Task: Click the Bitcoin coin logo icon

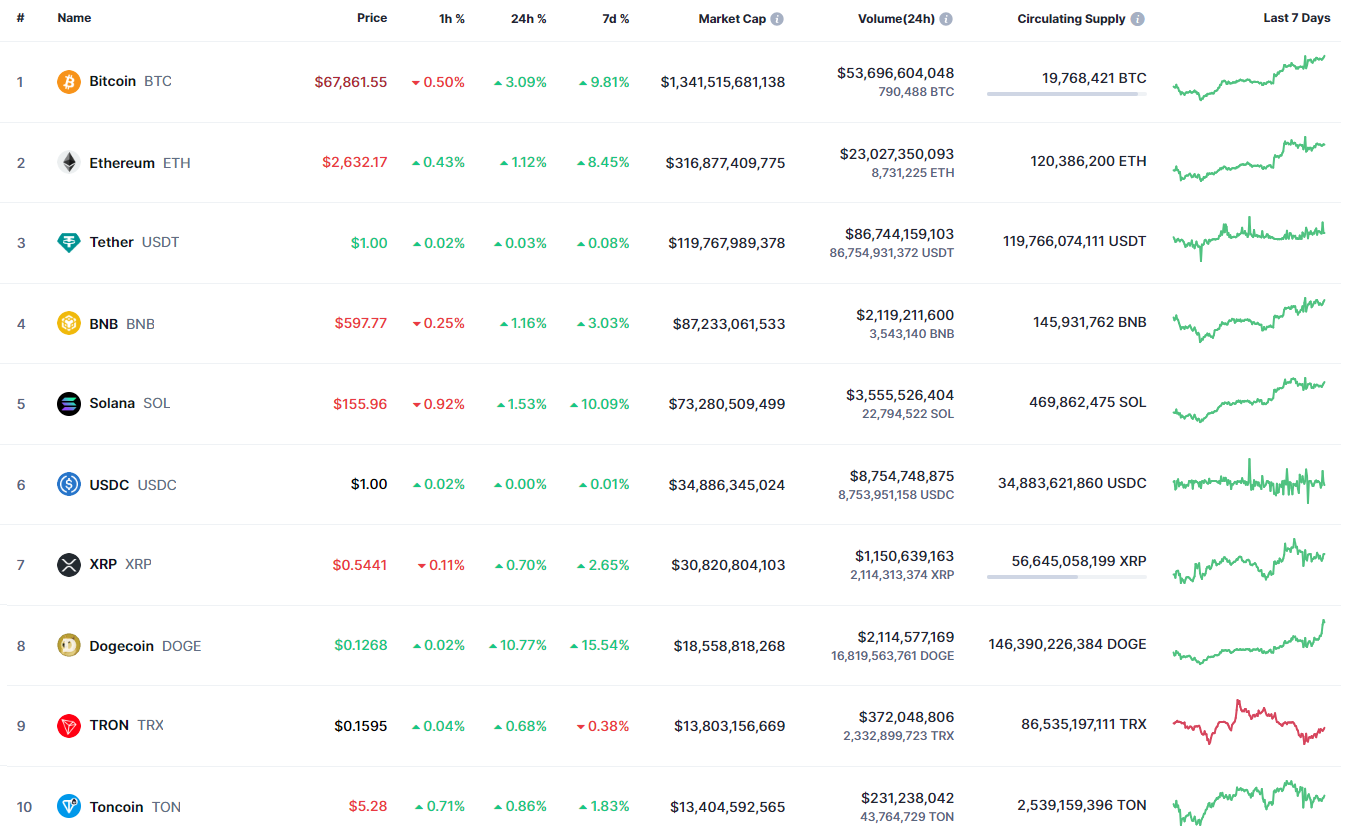Action: [69, 82]
